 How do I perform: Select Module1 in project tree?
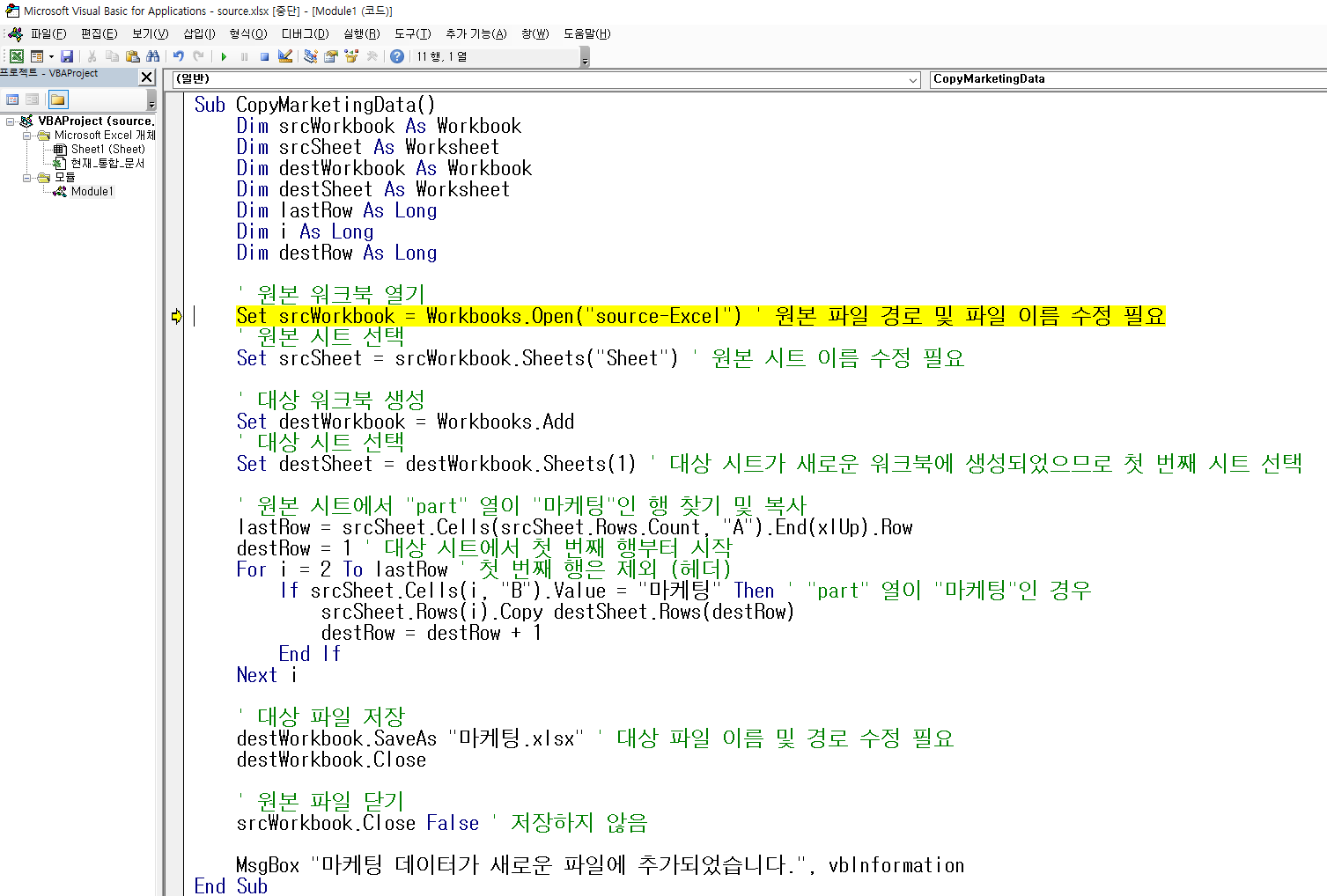(92, 192)
